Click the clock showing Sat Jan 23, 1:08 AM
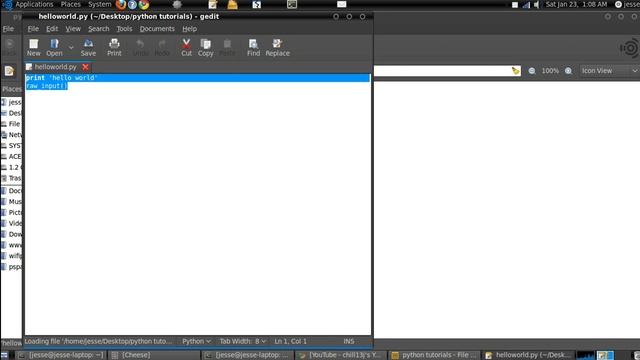The image size is (640, 360). tap(576, 4)
